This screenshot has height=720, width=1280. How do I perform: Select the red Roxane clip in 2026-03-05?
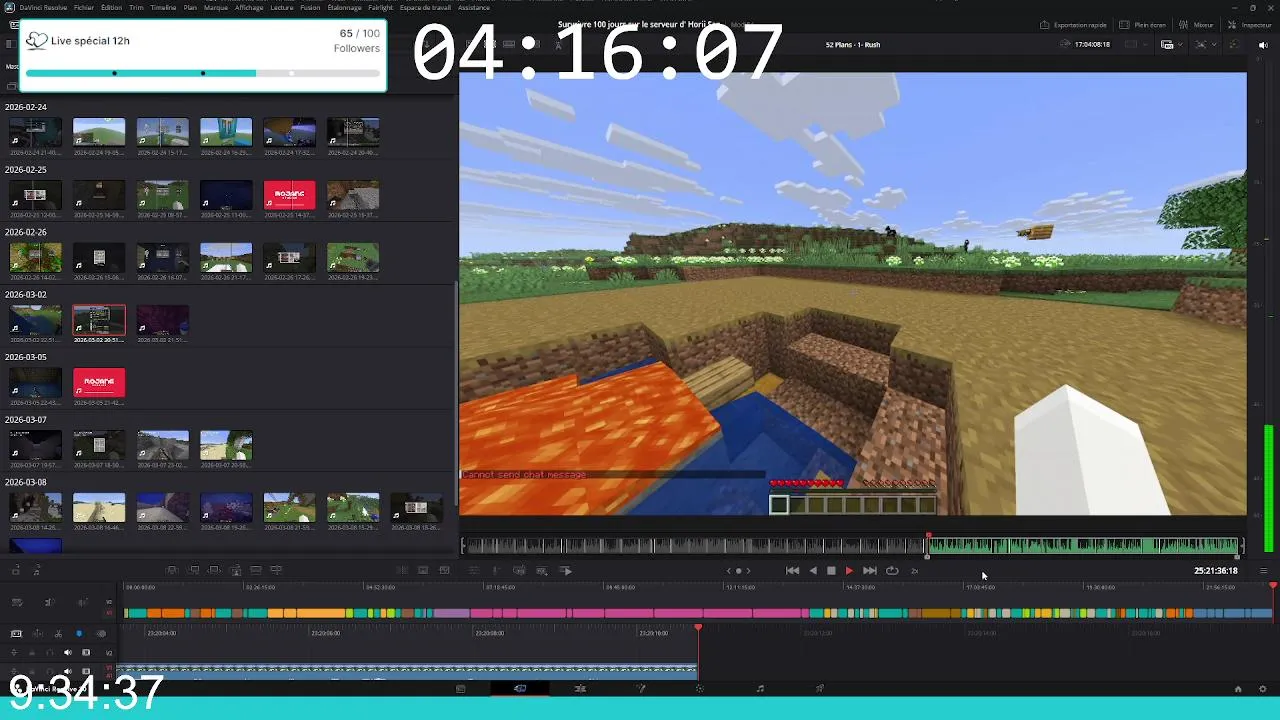[99, 383]
